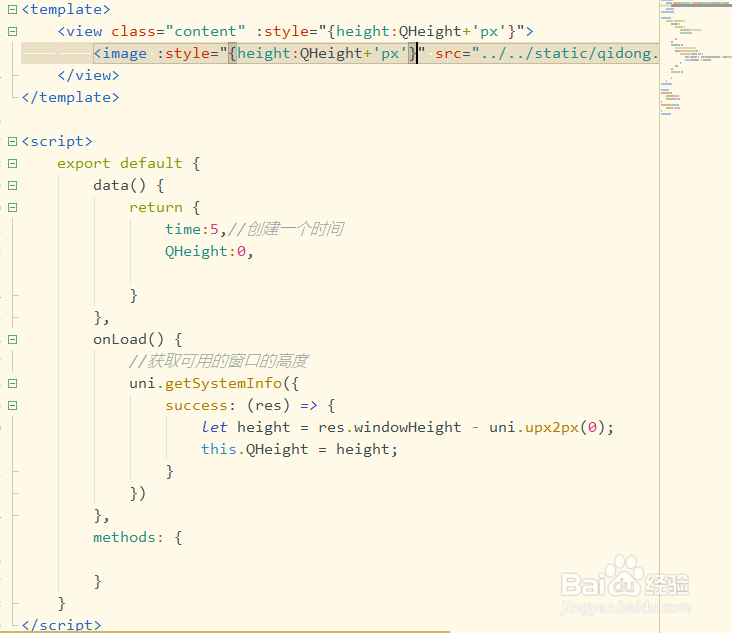Click the src attribute of image tag
732x633 pixels.
click(x=546, y=53)
